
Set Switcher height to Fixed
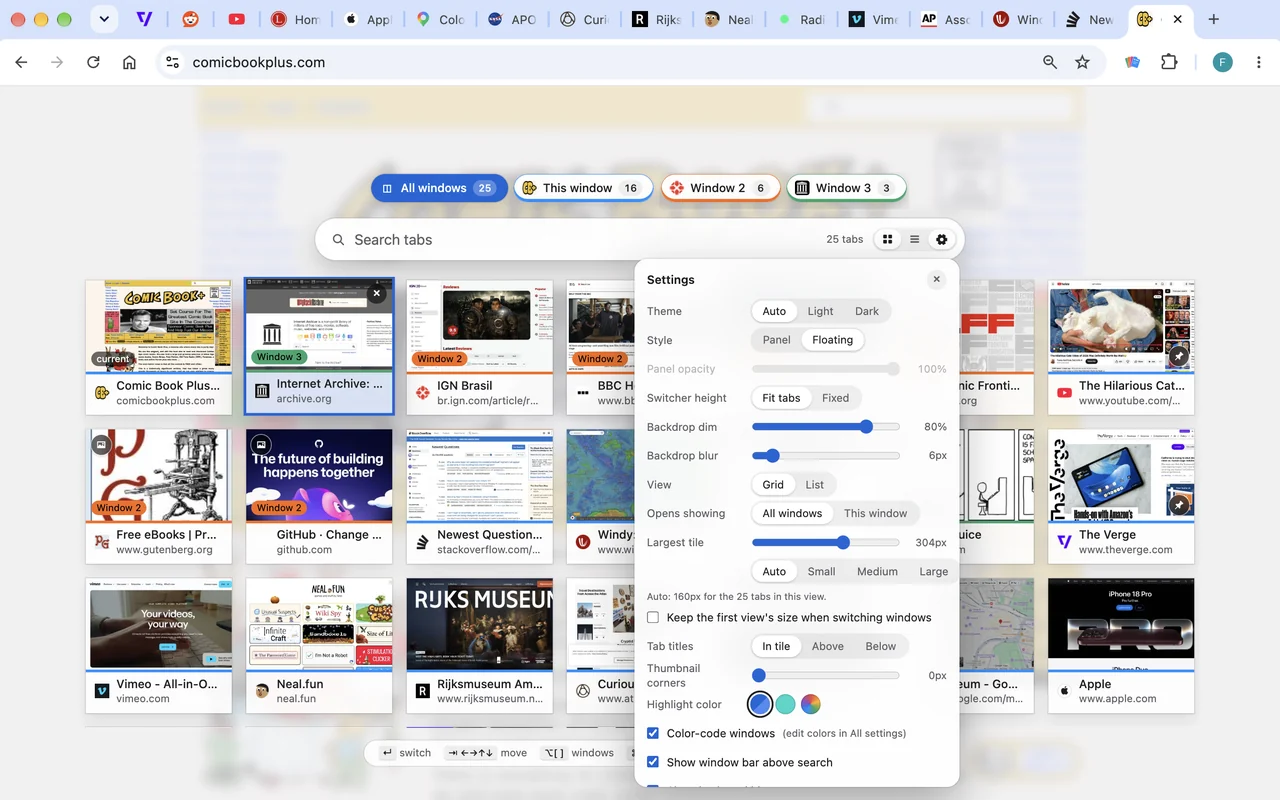[835, 398]
